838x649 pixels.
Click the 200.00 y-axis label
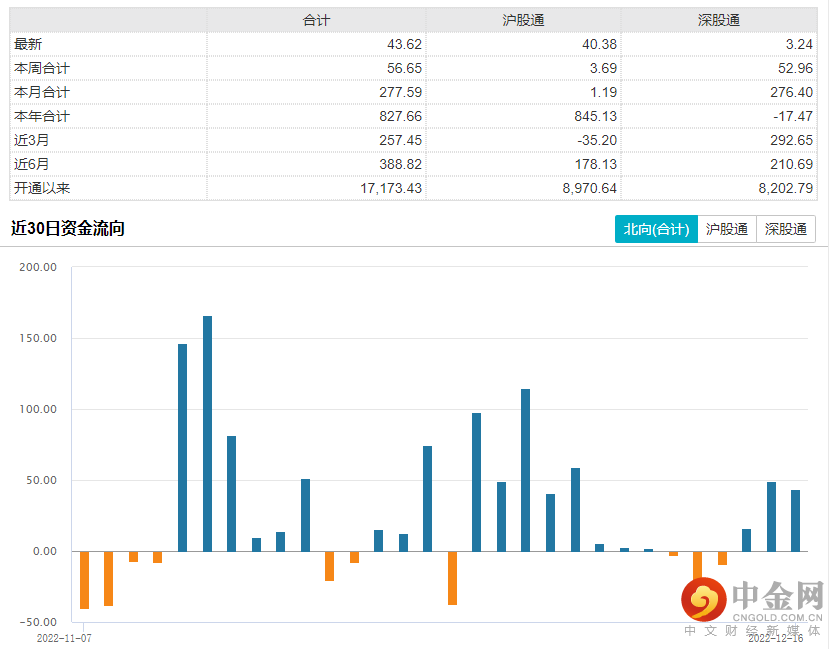[x=38, y=268]
